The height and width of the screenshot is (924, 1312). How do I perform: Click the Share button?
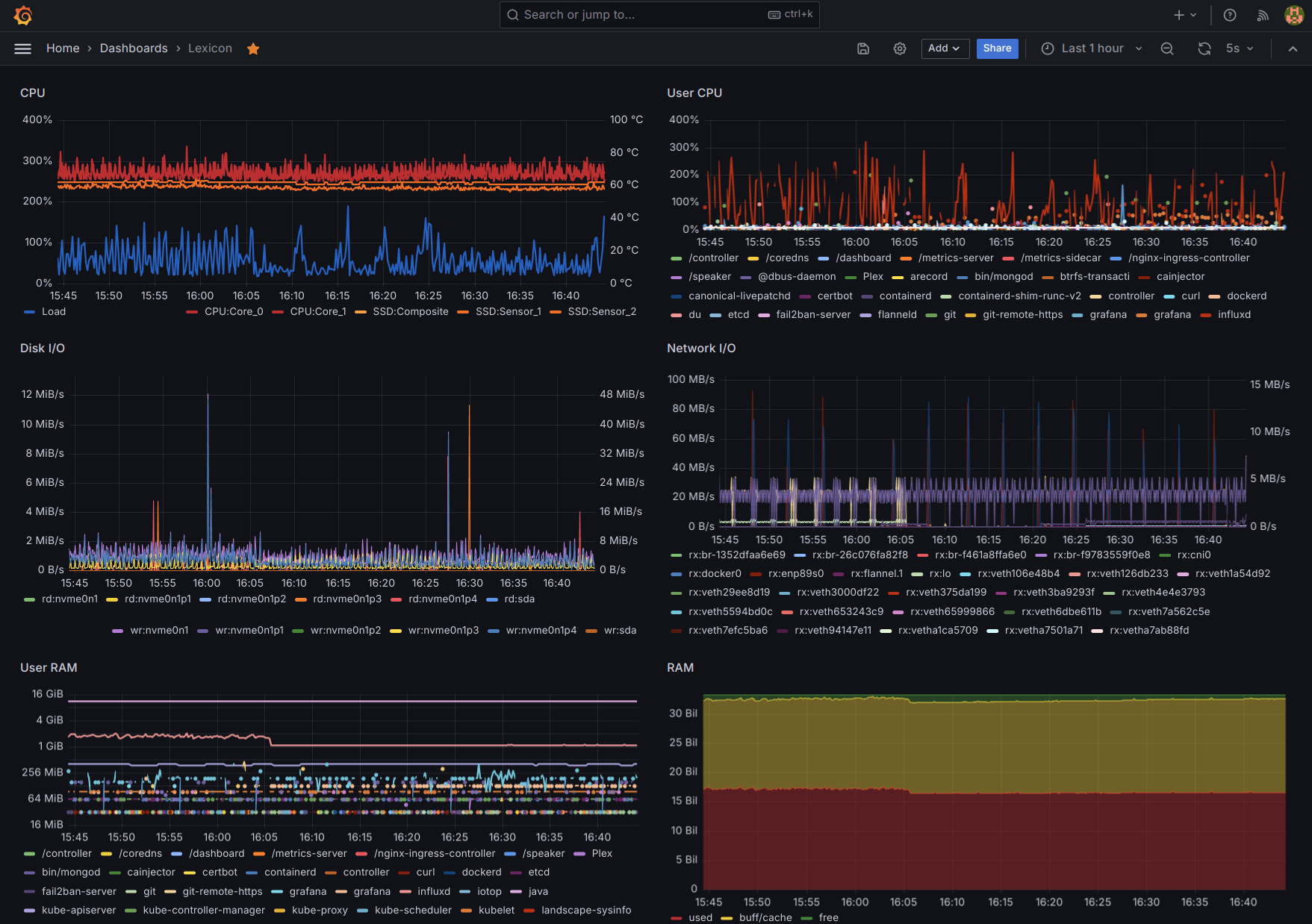997,49
